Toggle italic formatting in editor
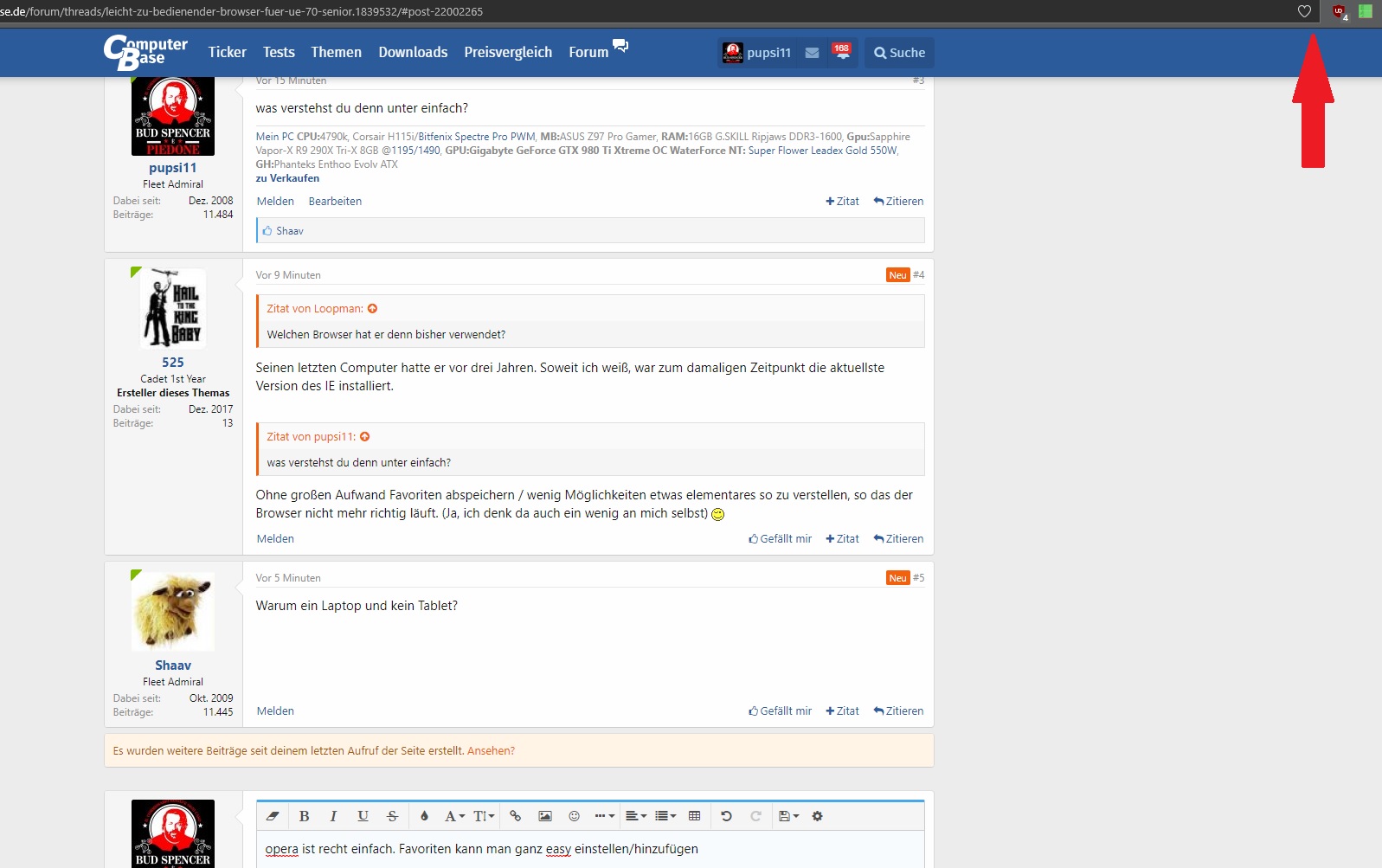Image resolution: width=1382 pixels, height=868 pixels. 333,816
